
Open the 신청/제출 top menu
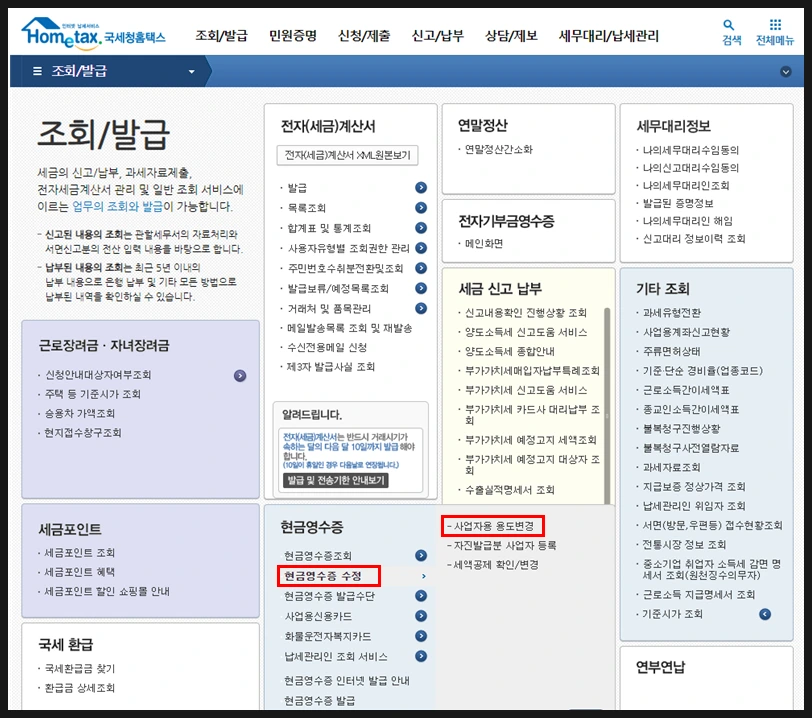(x=364, y=36)
